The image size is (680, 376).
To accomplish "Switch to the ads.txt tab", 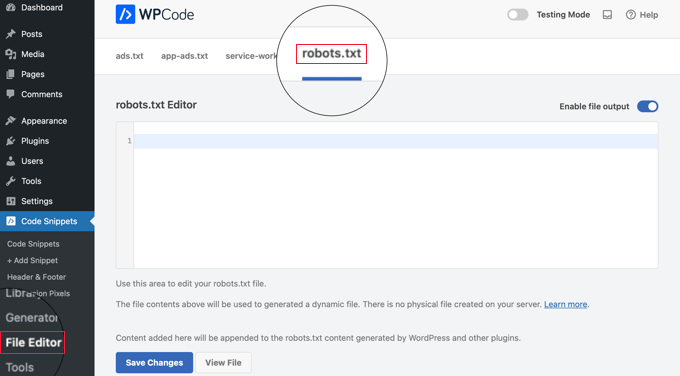I will click(x=129, y=56).
